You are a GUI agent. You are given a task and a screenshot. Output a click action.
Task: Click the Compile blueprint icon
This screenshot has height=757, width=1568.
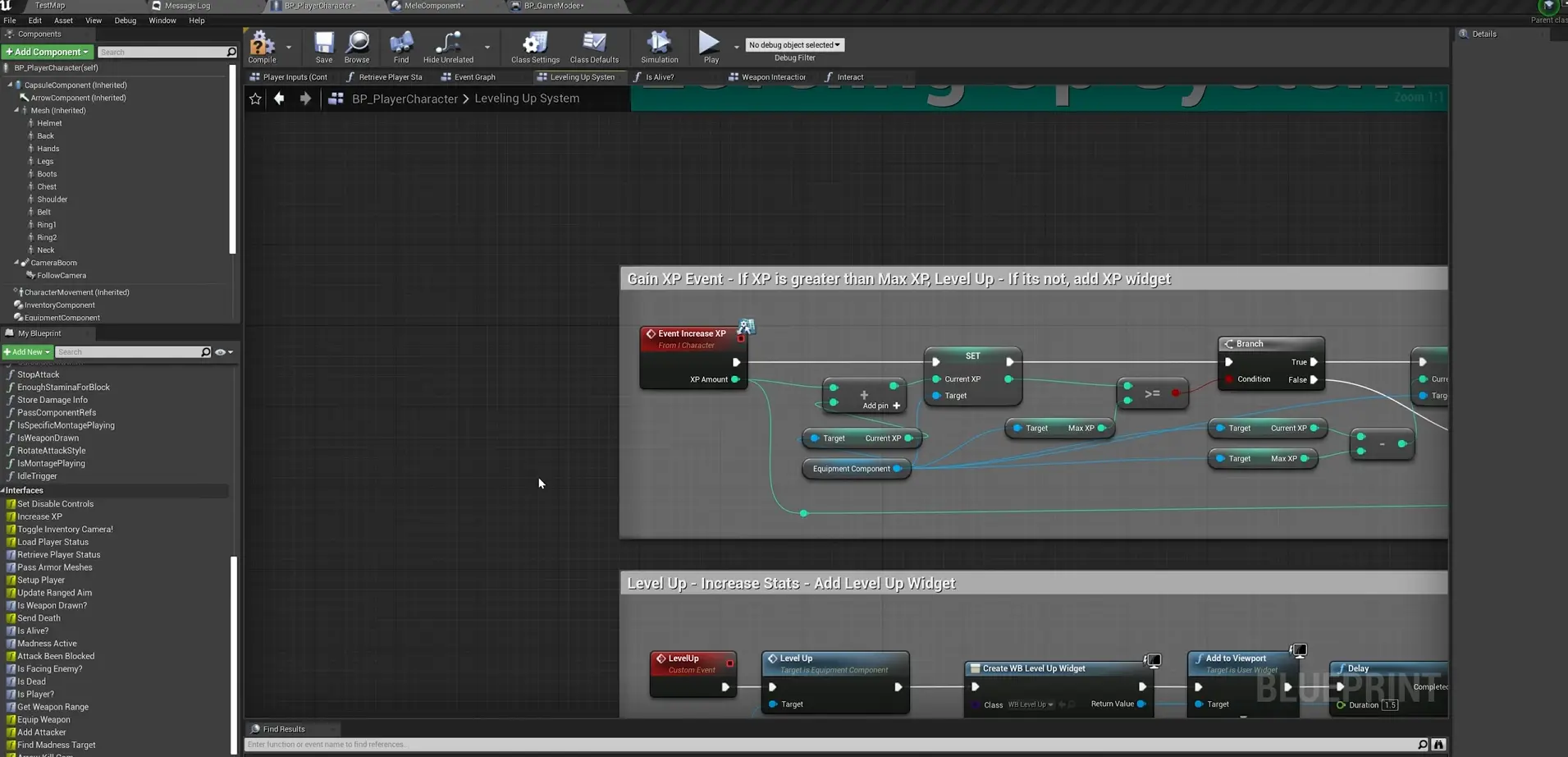(x=262, y=45)
